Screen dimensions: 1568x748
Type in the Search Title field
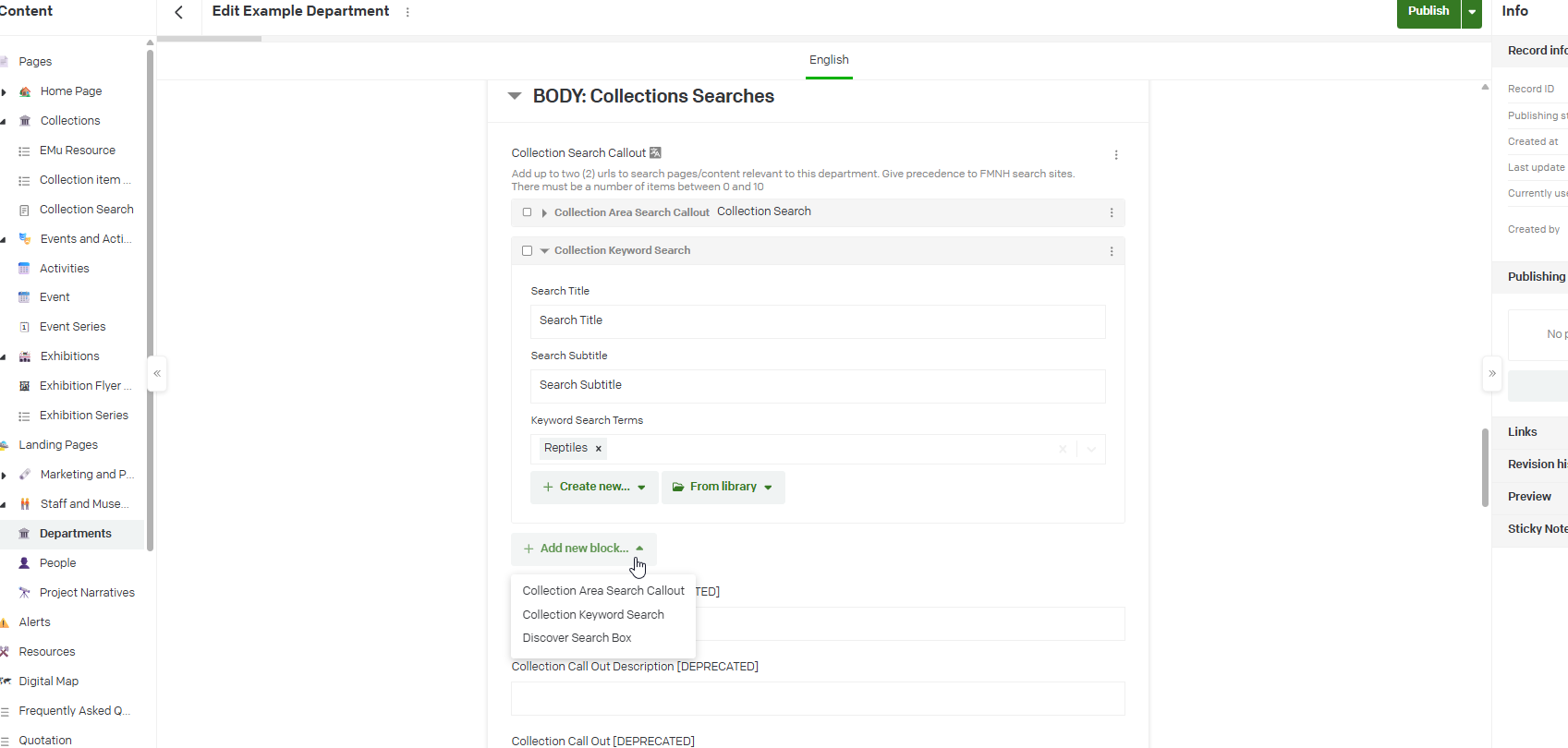click(818, 321)
